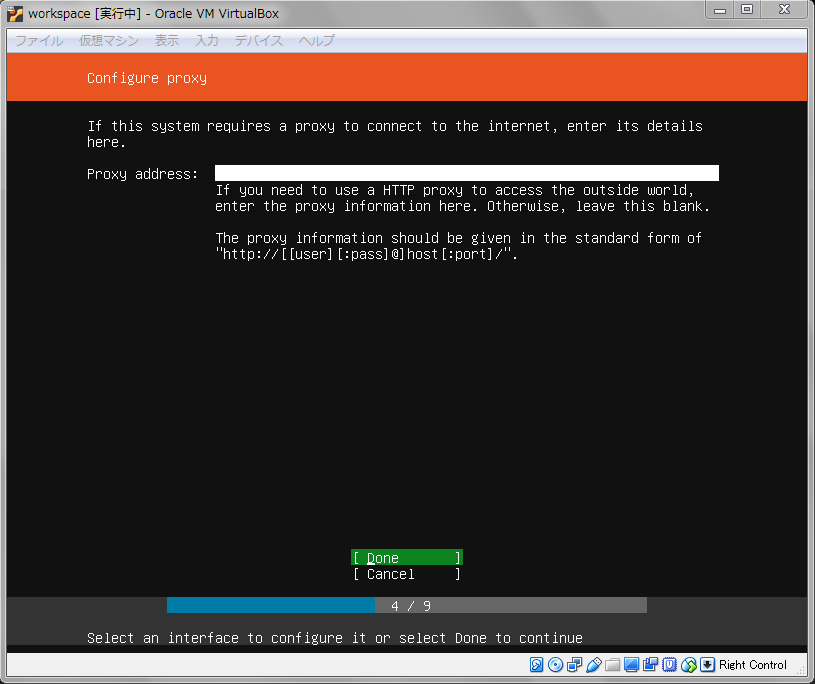Screen dimensions: 815x684
Task: Click the CPU virtualization chip icon
Action: tap(669, 665)
